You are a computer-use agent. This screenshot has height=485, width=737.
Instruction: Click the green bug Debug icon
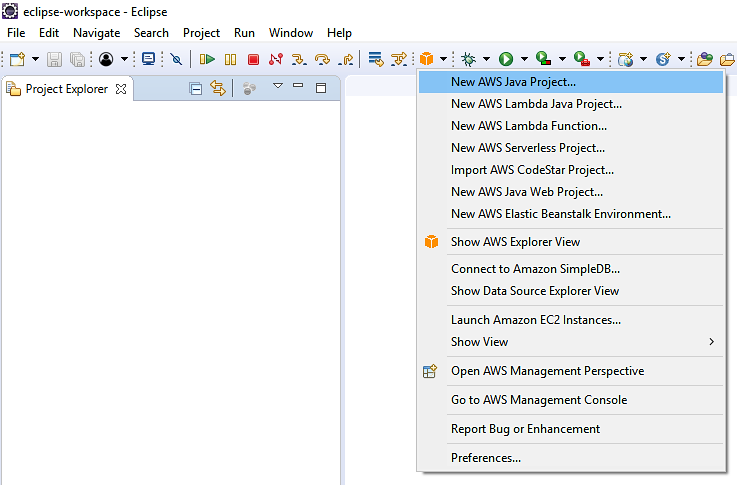[468, 59]
